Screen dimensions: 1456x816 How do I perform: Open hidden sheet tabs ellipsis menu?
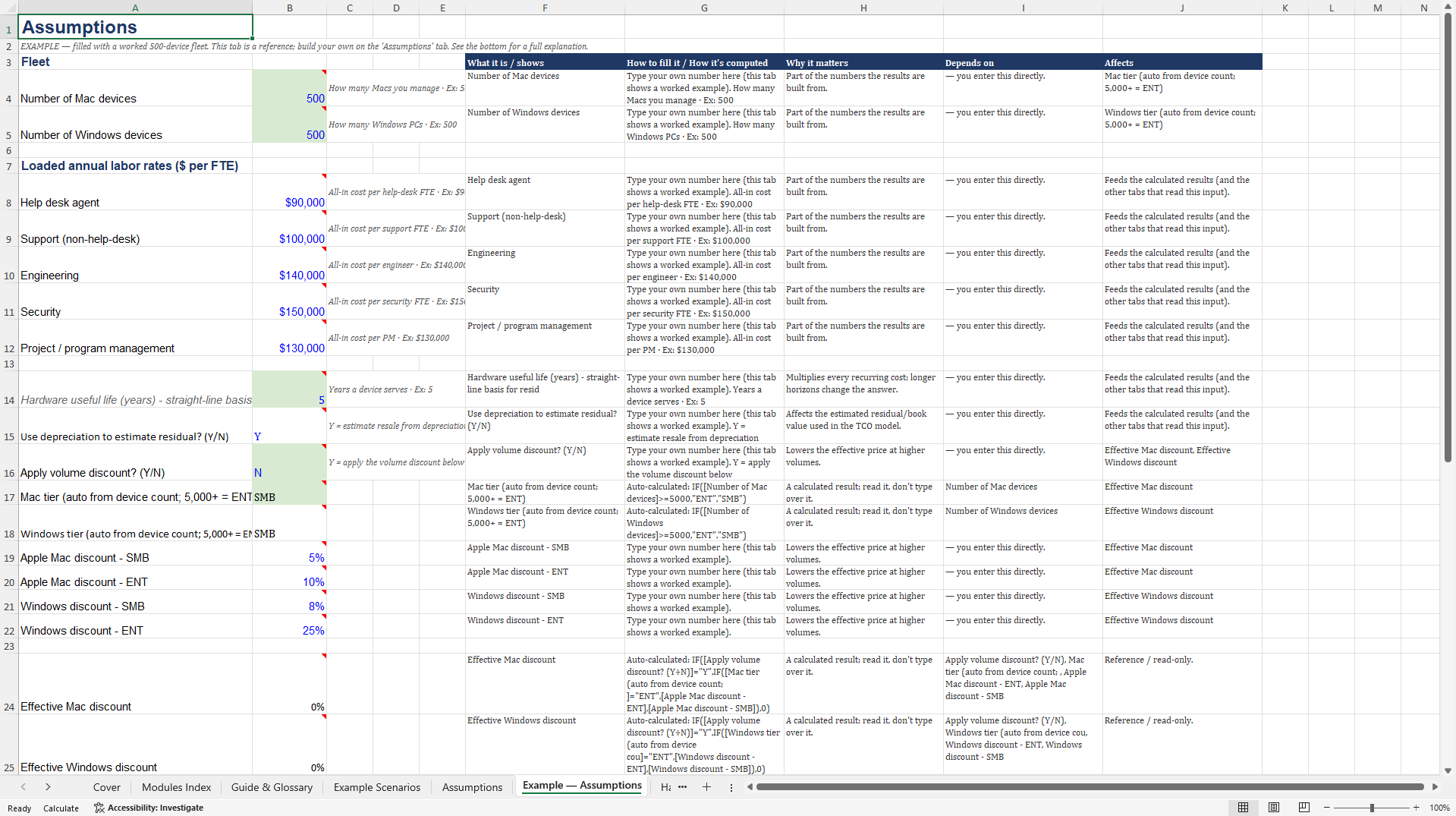click(x=682, y=787)
